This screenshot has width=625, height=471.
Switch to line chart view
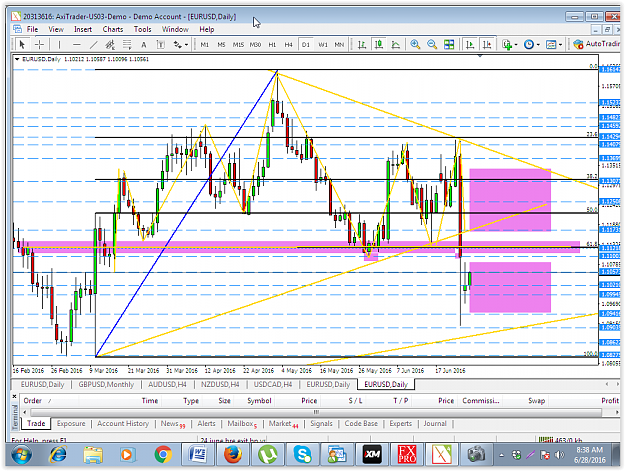tap(395, 44)
